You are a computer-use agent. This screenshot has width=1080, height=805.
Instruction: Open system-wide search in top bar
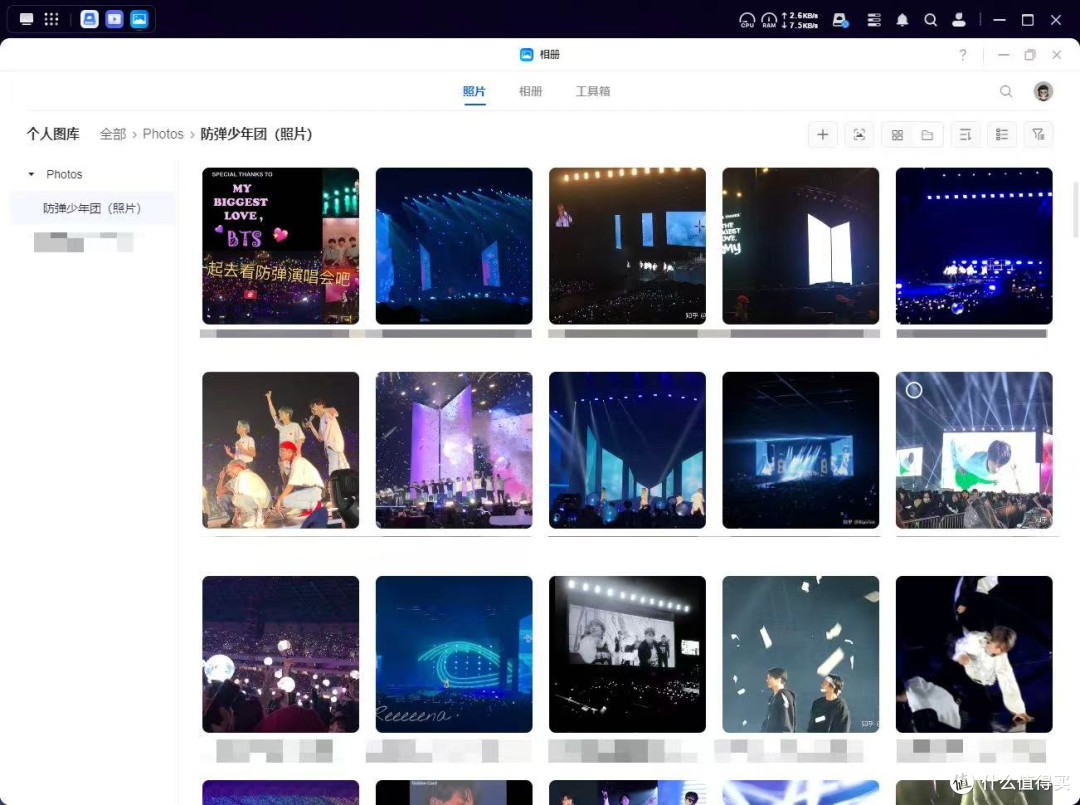931,20
